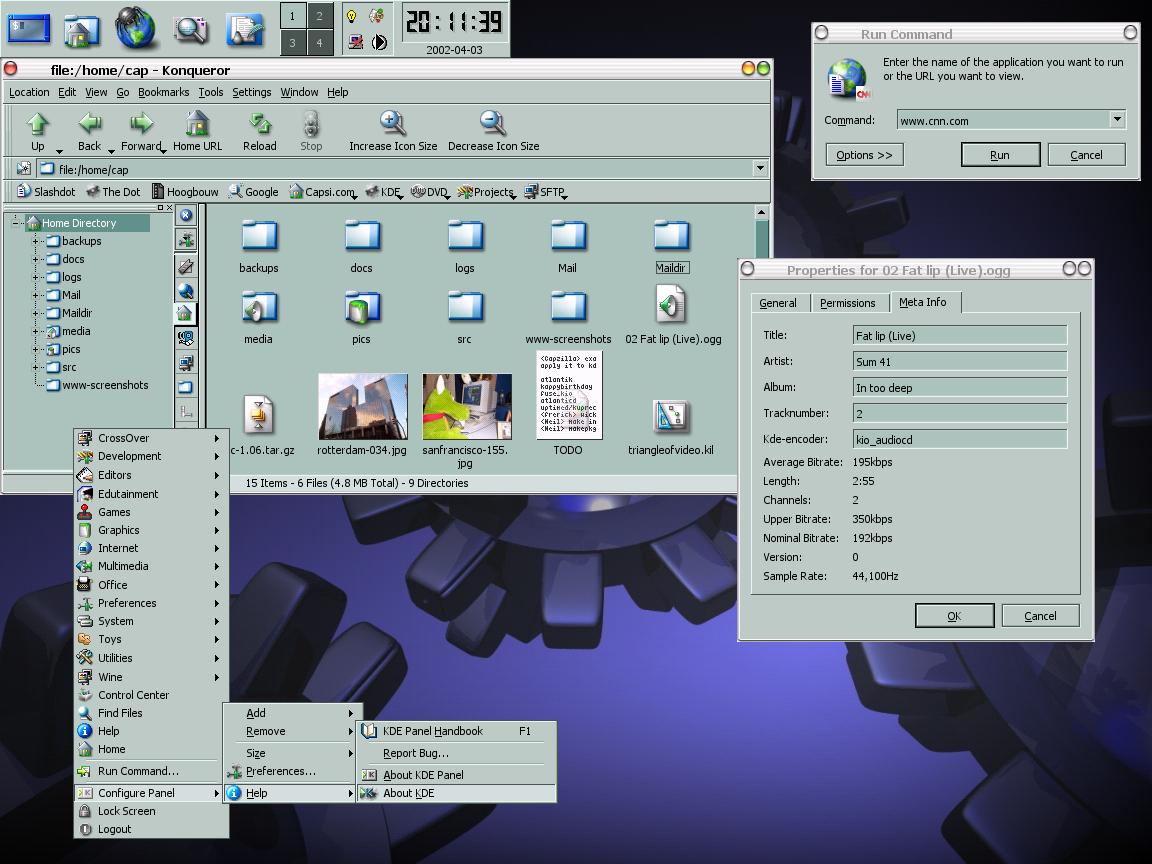Switch to virtual desktop 2 in pager
The image size is (1152, 864).
(320, 16)
